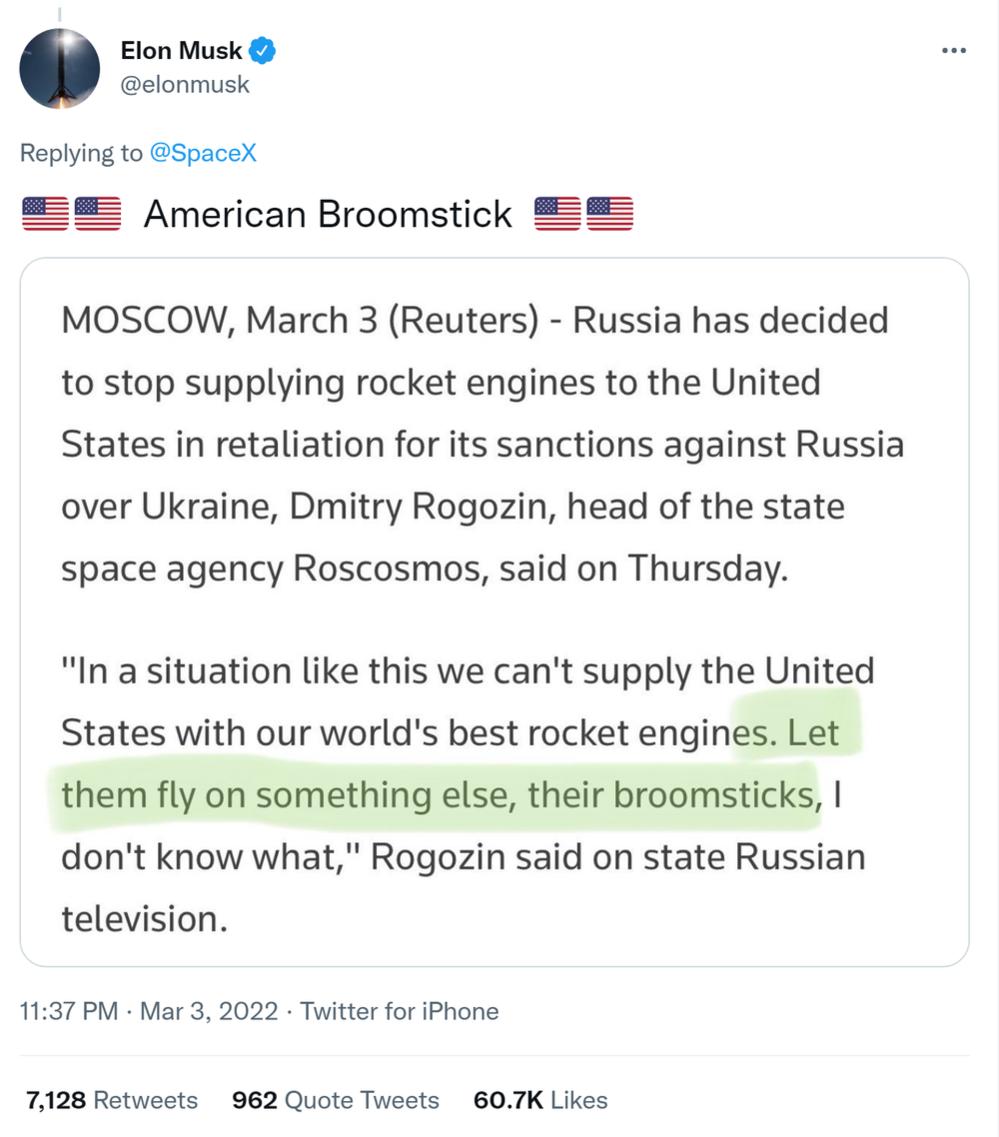Click the "11:37 PM" timestamp
Screen dimensions: 999x1137
(68, 1011)
